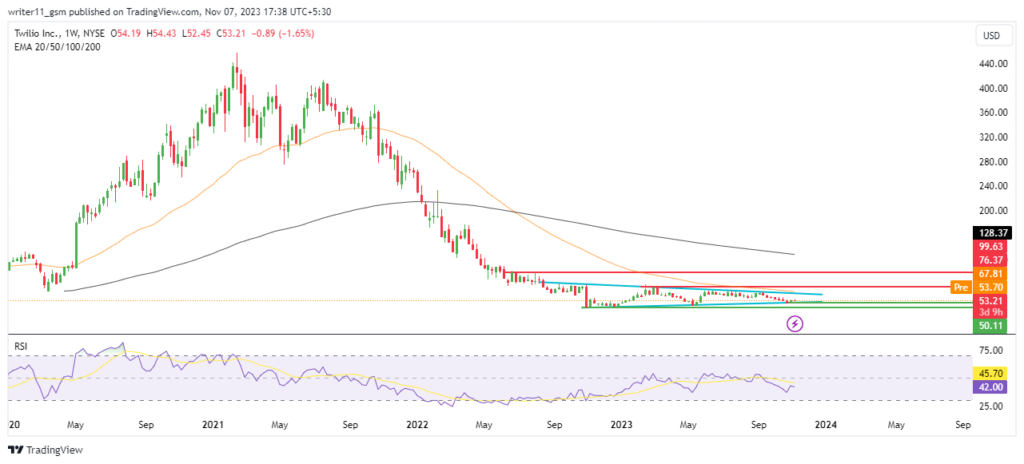Click the purple lightning earnings marker icon

coord(795,323)
